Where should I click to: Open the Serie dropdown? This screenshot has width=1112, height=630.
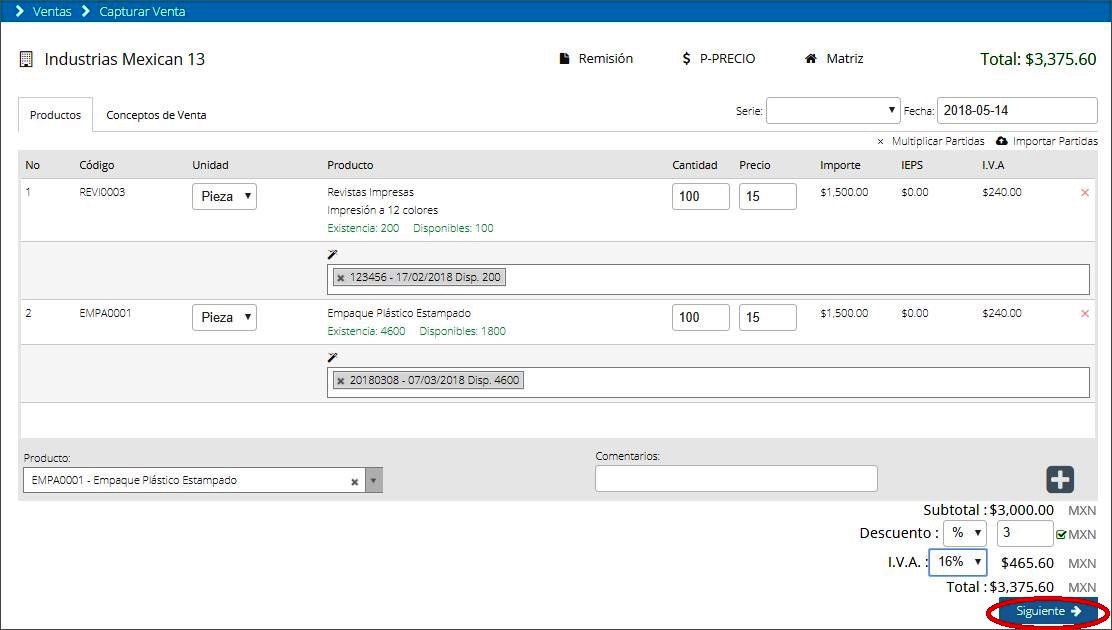[x=833, y=111]
